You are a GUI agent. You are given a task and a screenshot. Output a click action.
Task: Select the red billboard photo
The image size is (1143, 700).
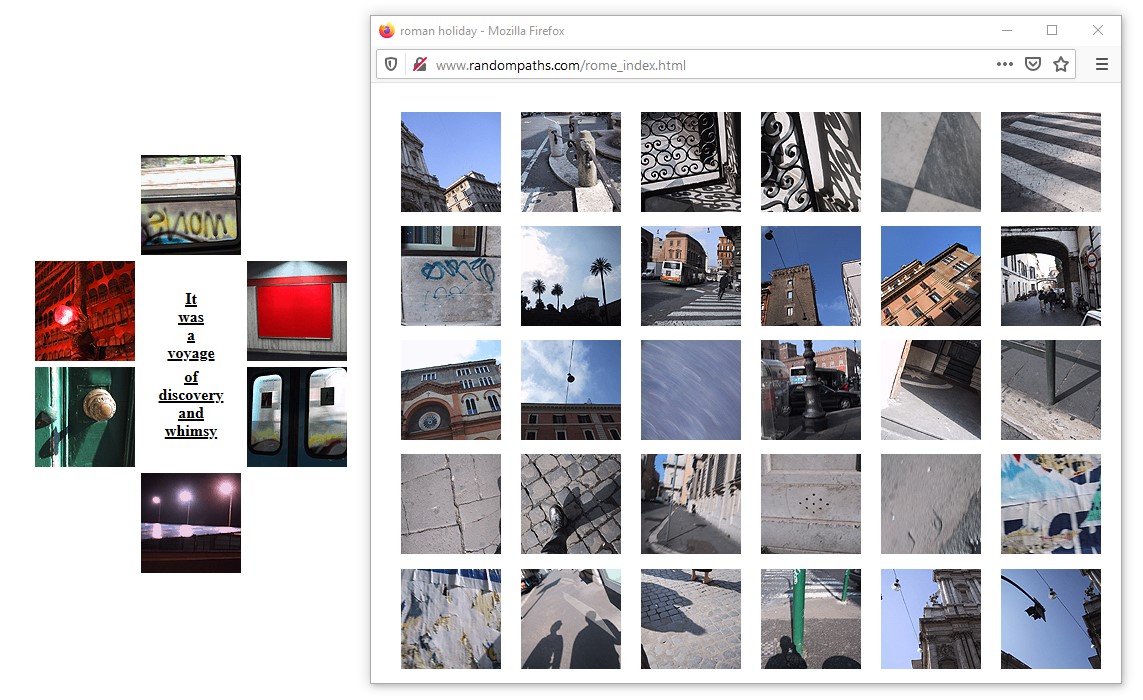pyautogui.click(x=297, y=311)
